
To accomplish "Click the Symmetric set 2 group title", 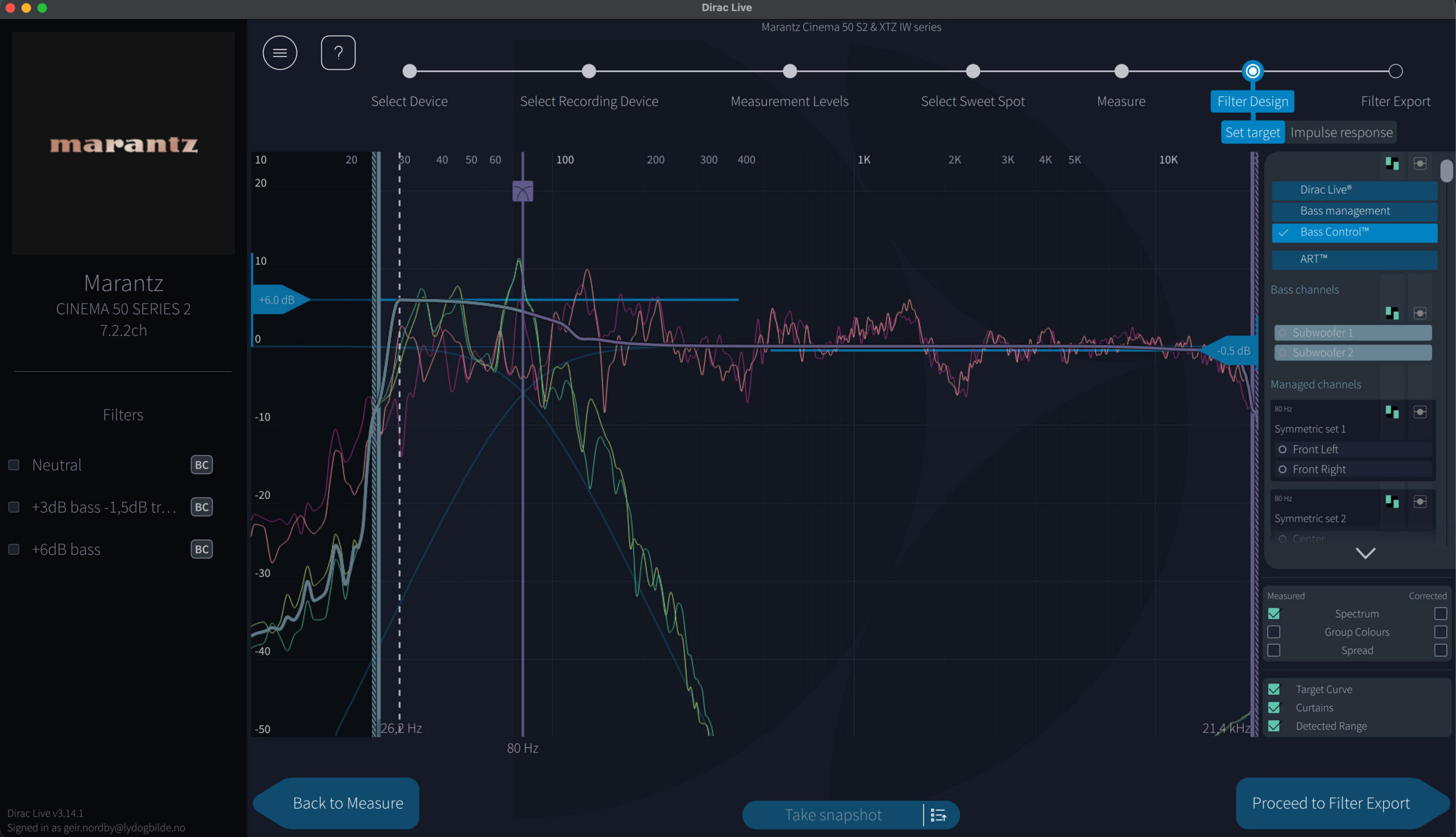I will tap(1310, 519).
